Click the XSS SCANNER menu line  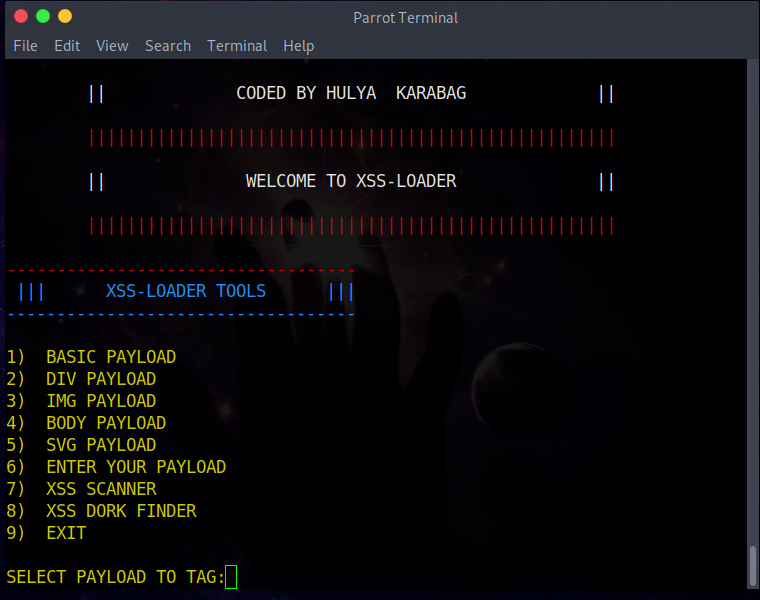(x=81, y=489)
